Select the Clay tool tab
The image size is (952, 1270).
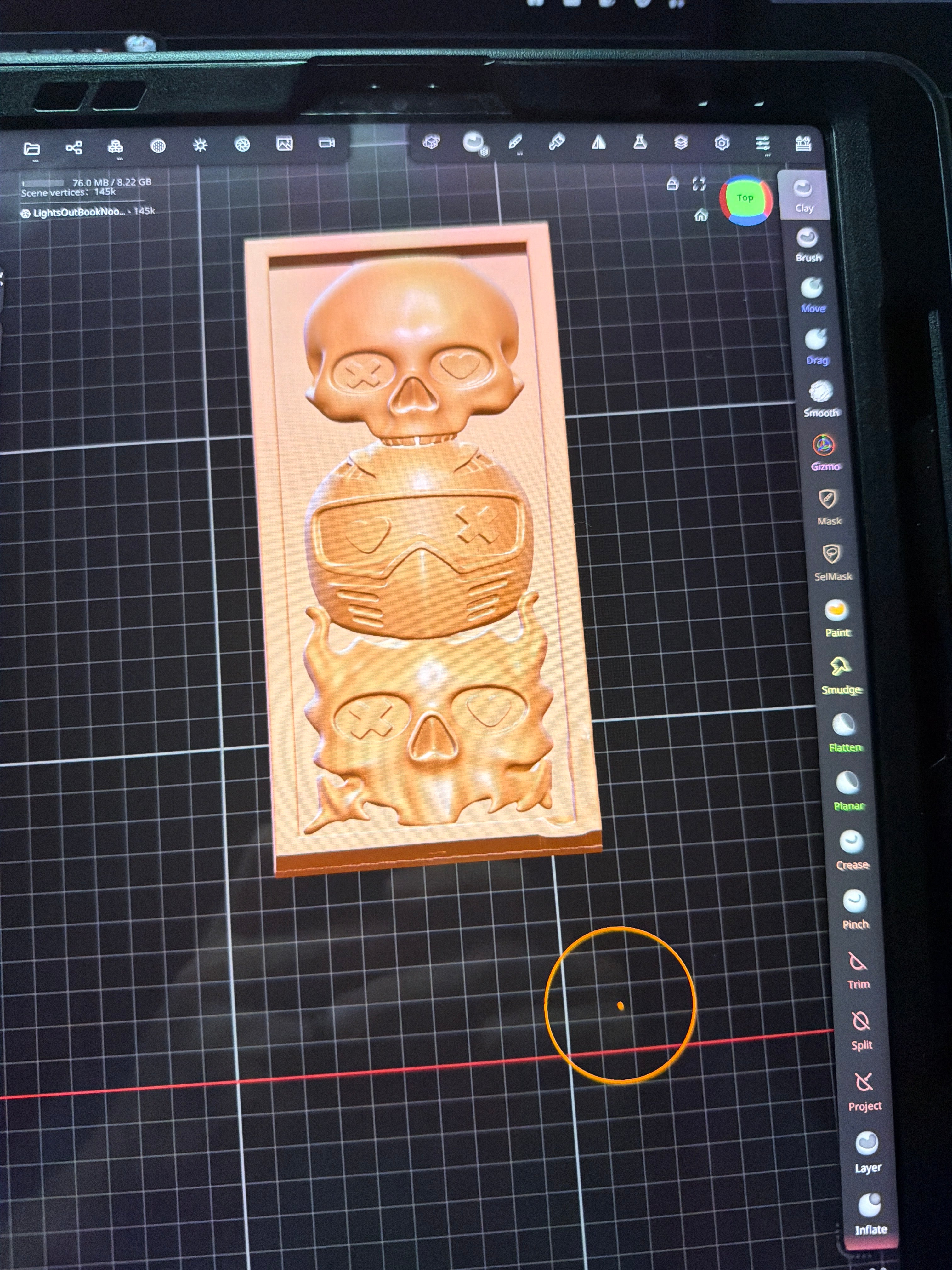click(x=803, y=195)
